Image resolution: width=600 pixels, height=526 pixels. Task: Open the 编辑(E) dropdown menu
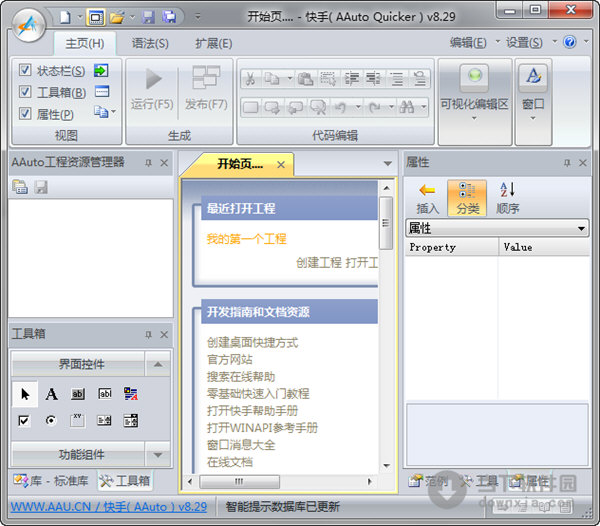click(468, 42)
